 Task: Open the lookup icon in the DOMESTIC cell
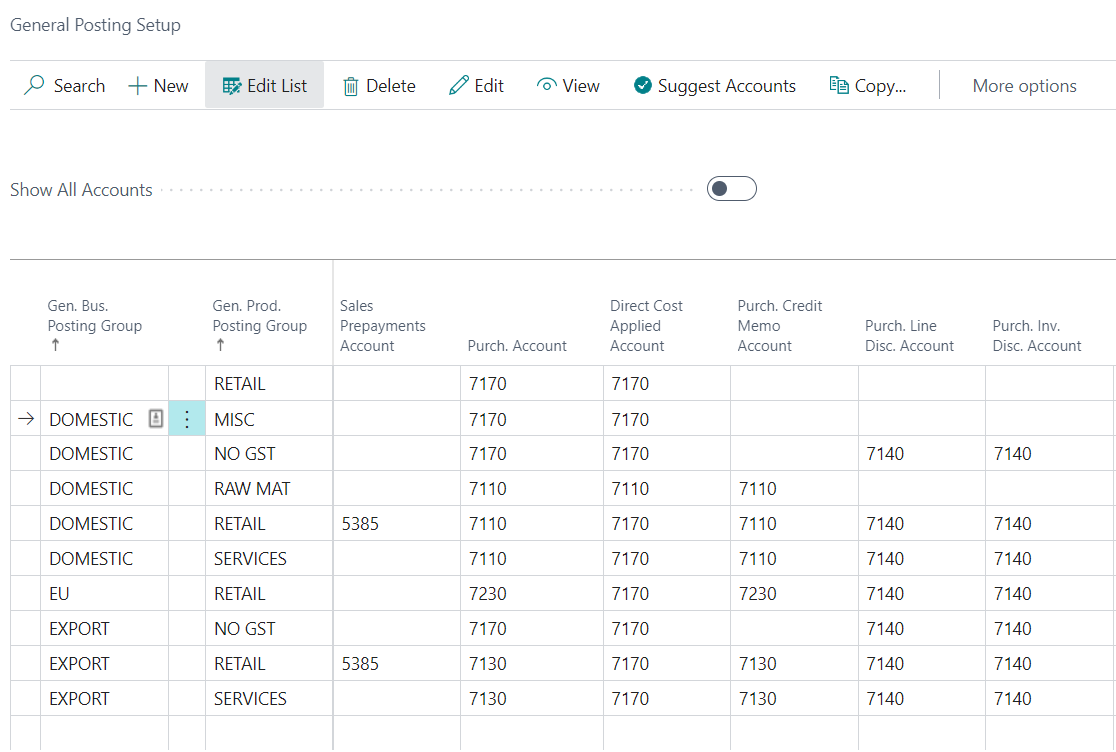(x=156, y=418)
